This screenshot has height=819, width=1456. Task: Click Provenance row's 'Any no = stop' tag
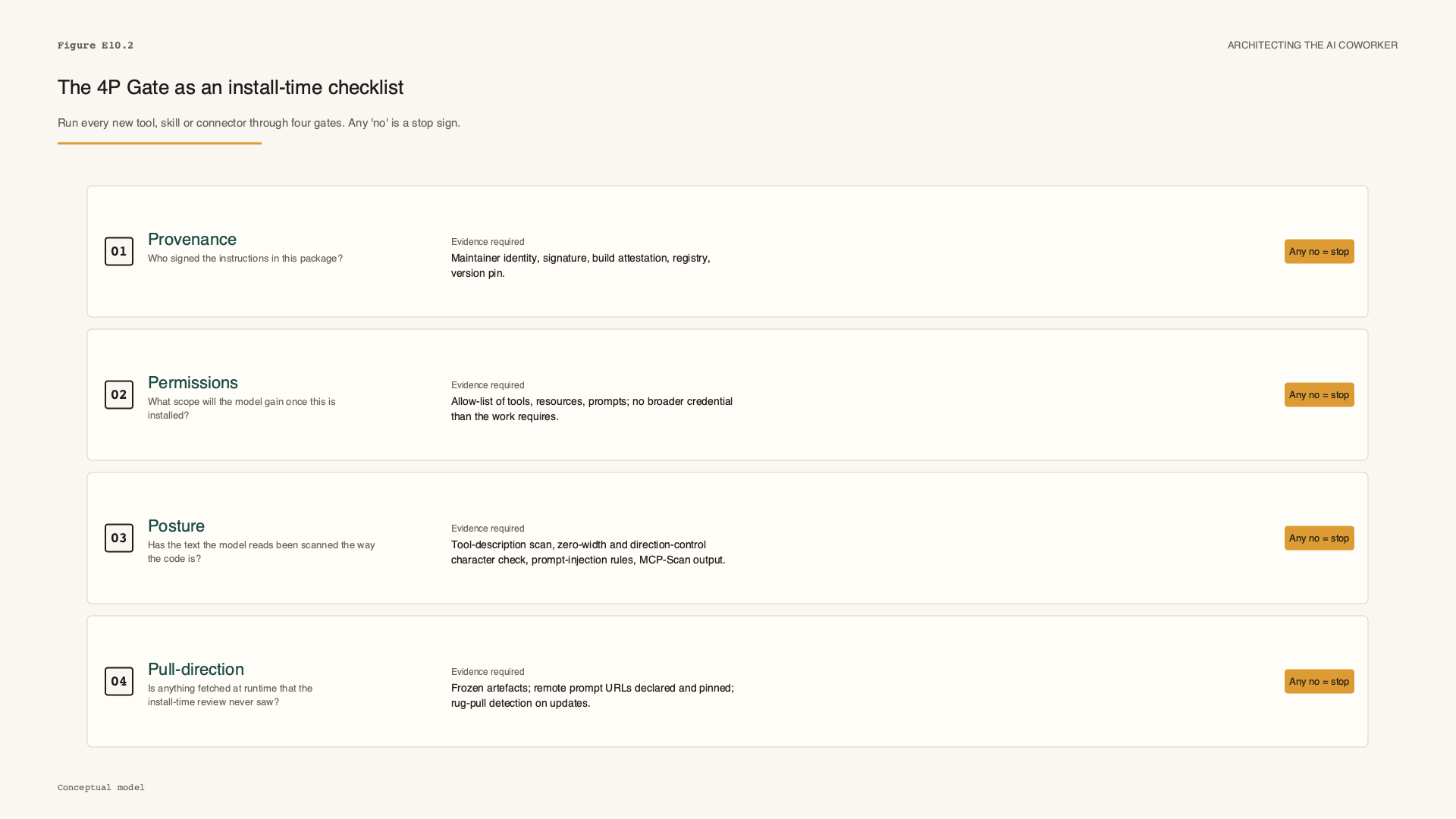pos(1319,251)
